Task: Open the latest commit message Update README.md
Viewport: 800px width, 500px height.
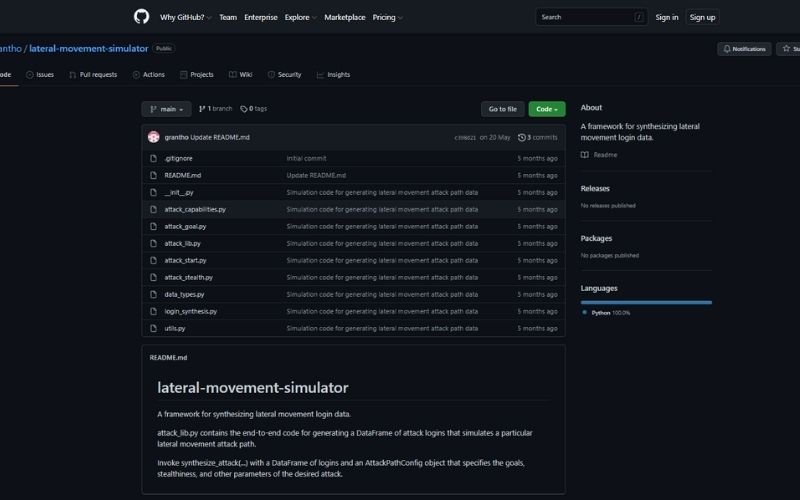Action: (x=220, y=137)
